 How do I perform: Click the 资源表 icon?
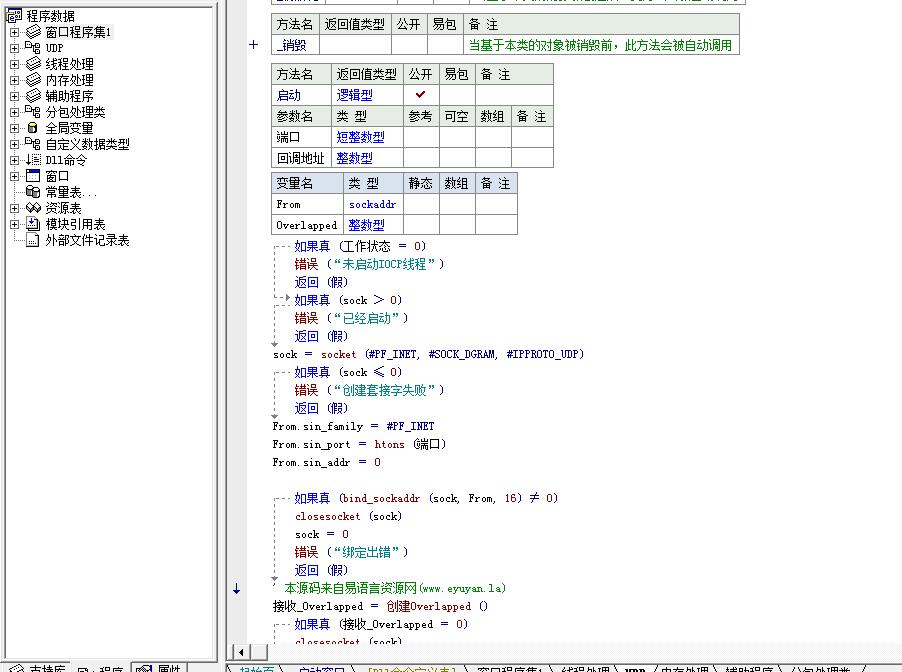(33, 208)
